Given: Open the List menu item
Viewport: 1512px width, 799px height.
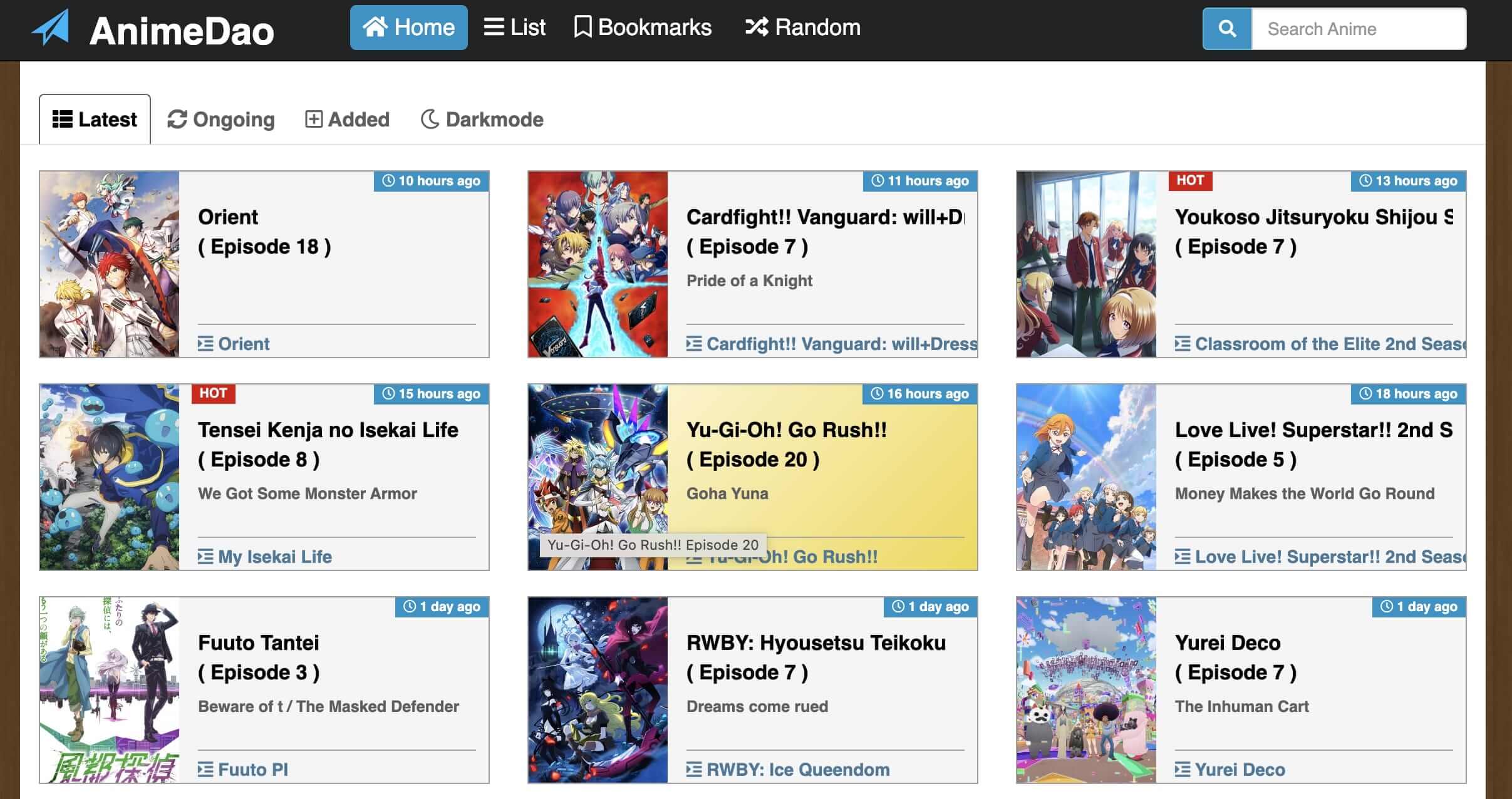Looking at the screenshot, I should (x=516, y=26).
